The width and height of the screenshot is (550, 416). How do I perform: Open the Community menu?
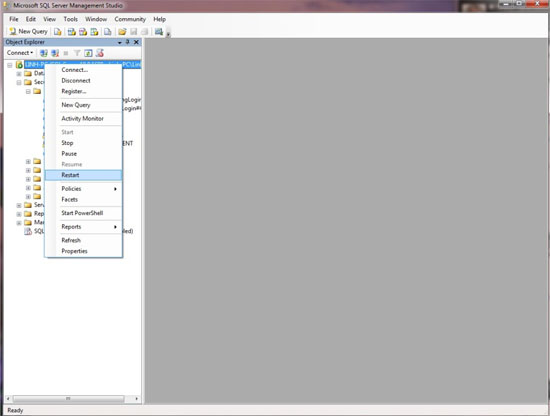point(130,19)
